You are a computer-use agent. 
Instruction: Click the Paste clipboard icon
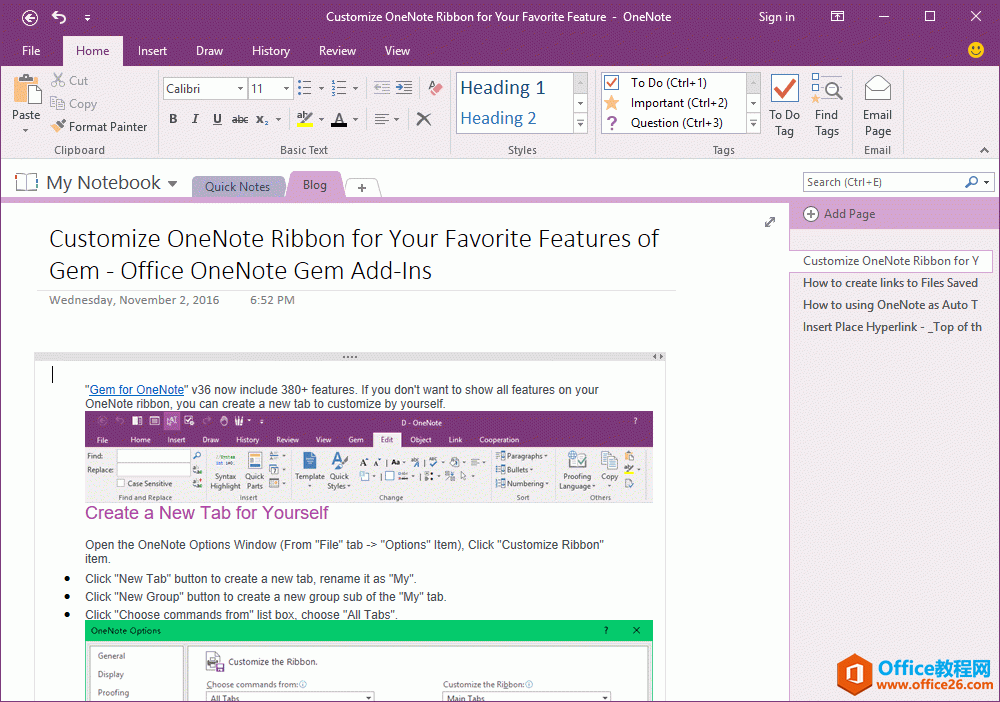[x=27, y=89]
